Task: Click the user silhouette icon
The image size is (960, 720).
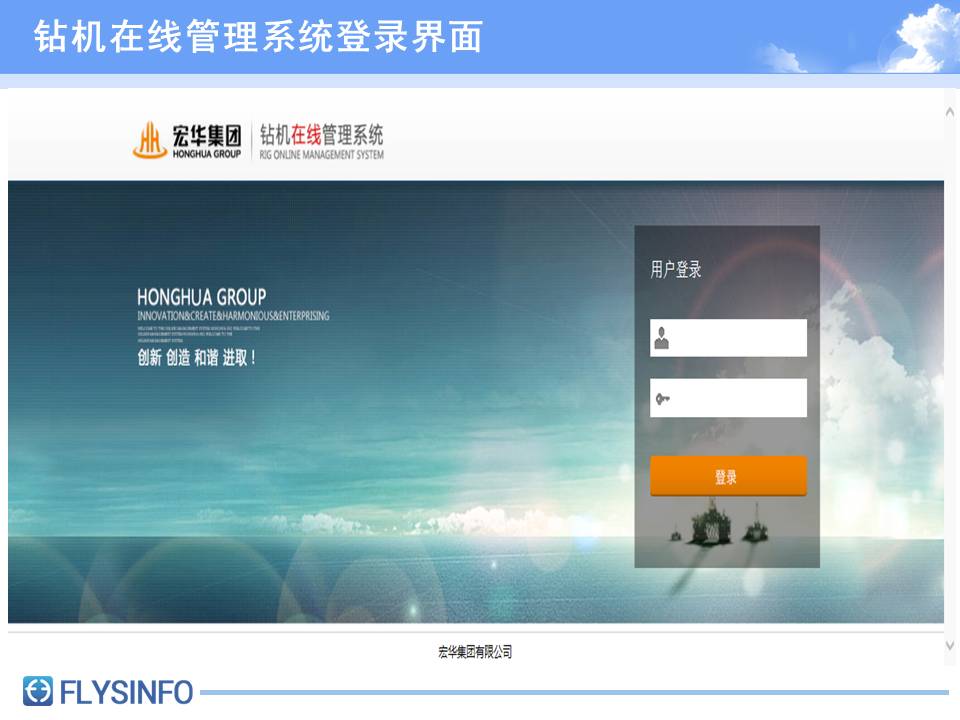Action: click(662, 338)
